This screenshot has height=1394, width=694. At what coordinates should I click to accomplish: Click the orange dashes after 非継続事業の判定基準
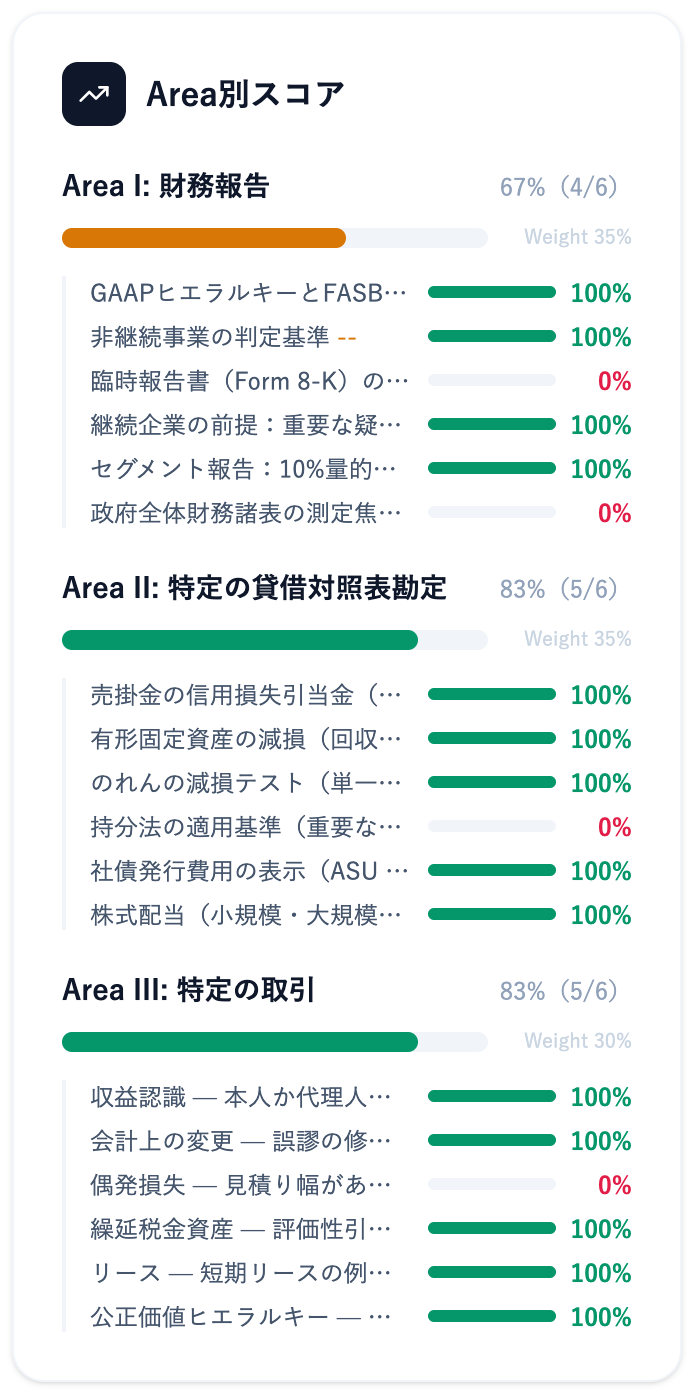(x=347, y=337)
